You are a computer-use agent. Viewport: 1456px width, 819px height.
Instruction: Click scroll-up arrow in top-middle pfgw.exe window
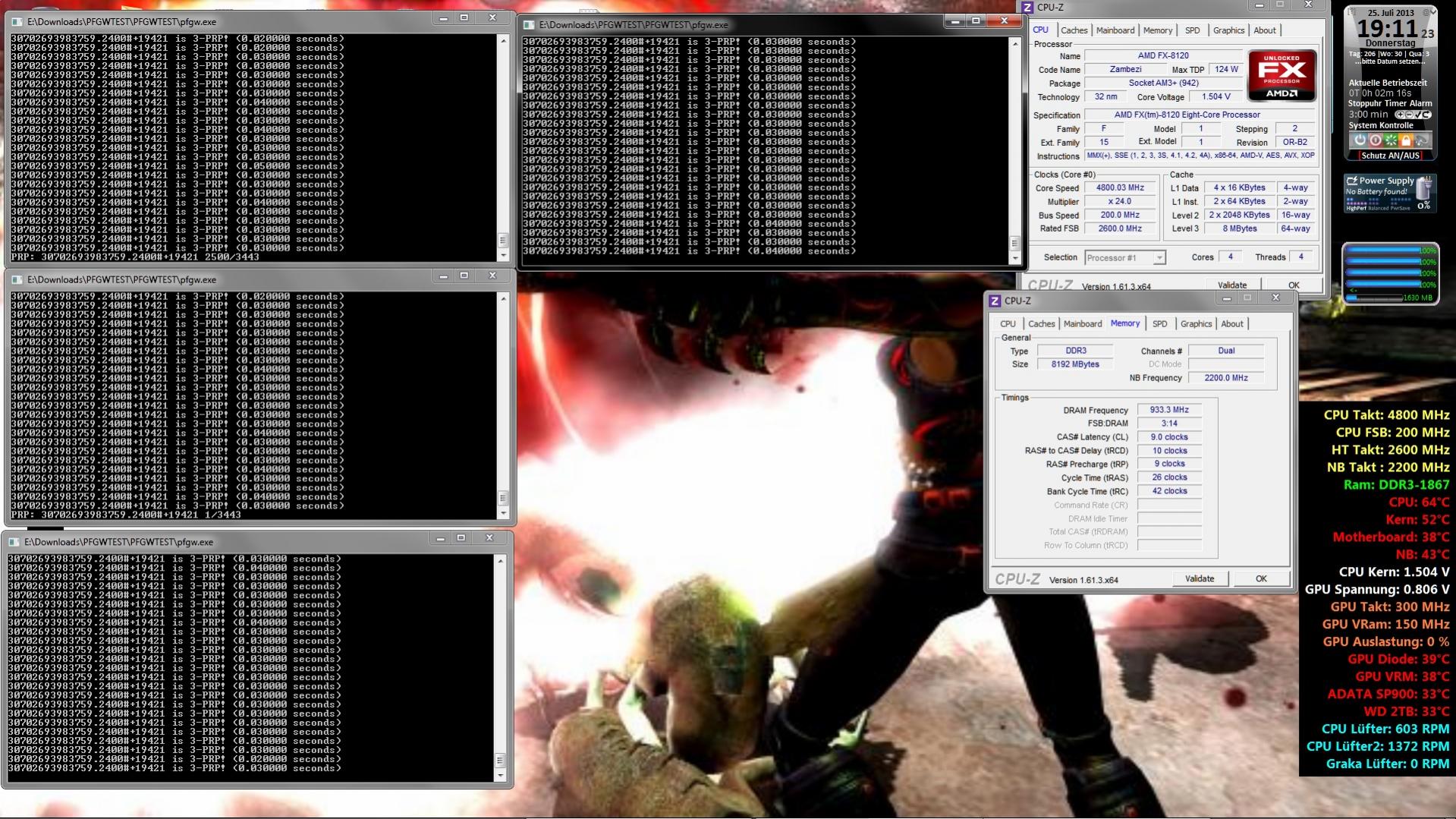click(1015, 43)
